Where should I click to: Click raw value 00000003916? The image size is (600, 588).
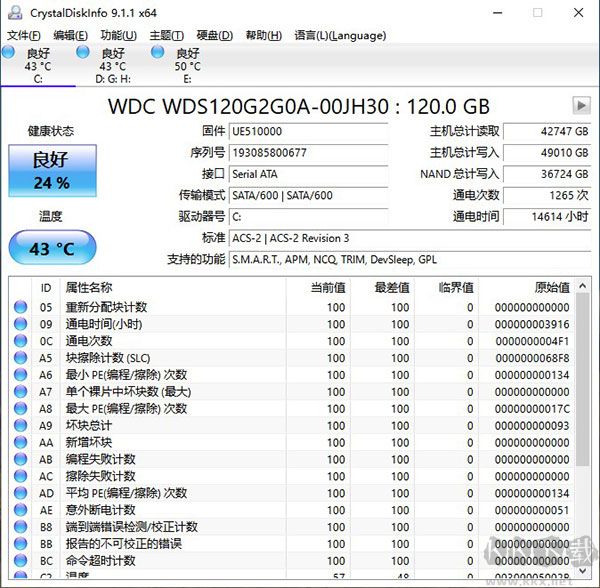[532, 324]
